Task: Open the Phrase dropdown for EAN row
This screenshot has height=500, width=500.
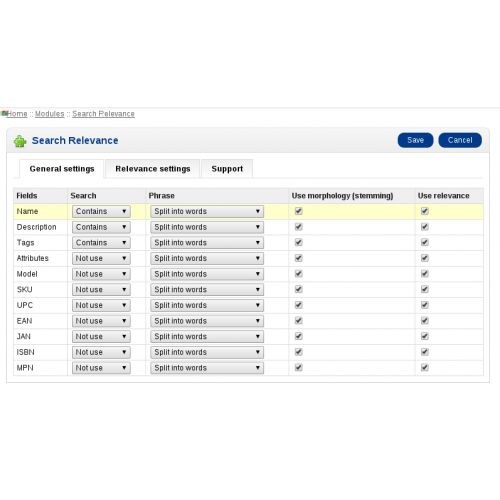Action: 207,321
